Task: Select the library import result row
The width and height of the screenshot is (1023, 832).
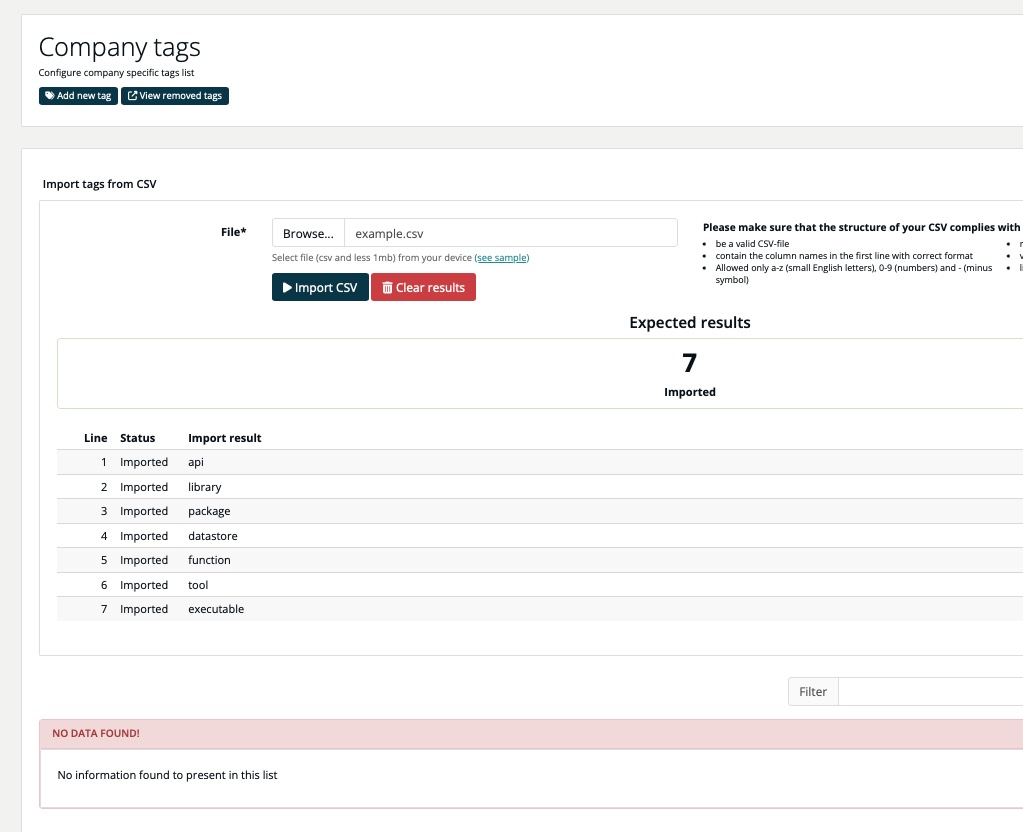Action: [x=540, y=487]
